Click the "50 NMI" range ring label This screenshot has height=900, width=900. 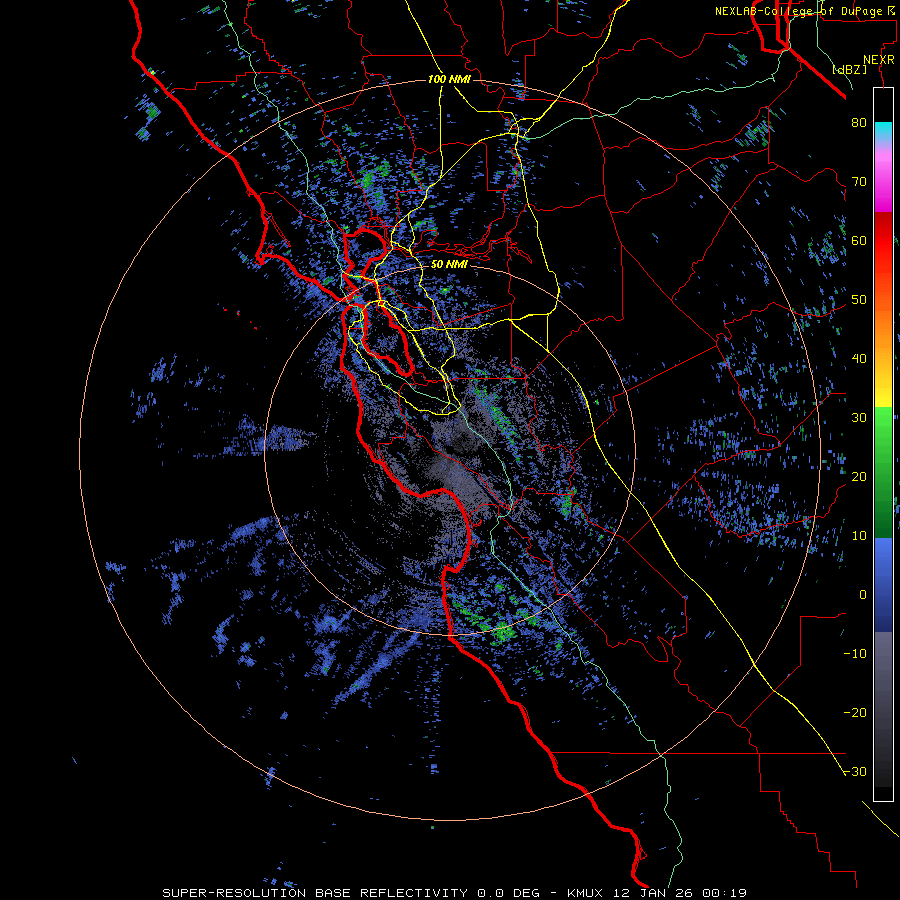click(449, 265)
